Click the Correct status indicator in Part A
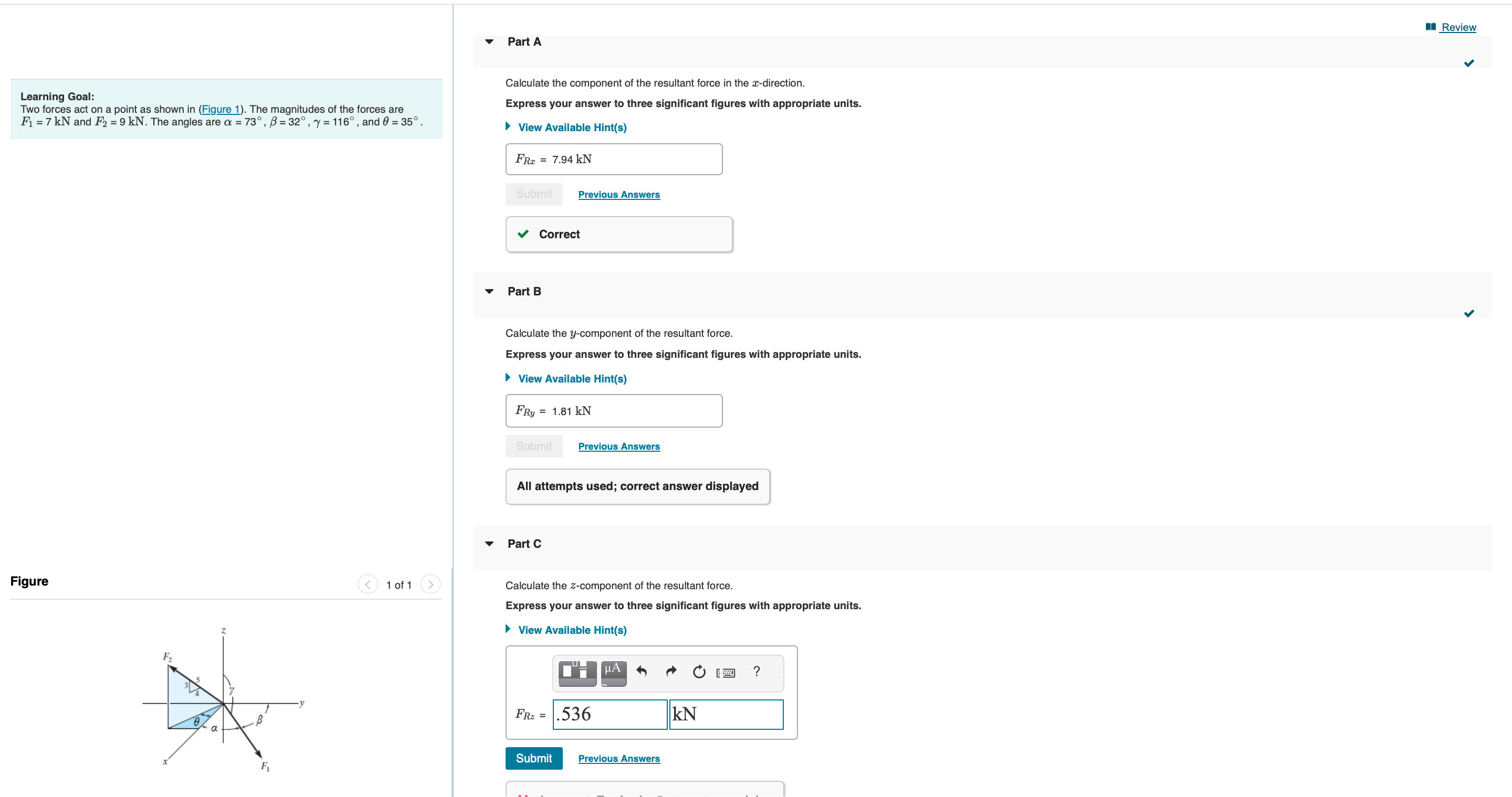The image size is (1512, 797). point(618,234)
